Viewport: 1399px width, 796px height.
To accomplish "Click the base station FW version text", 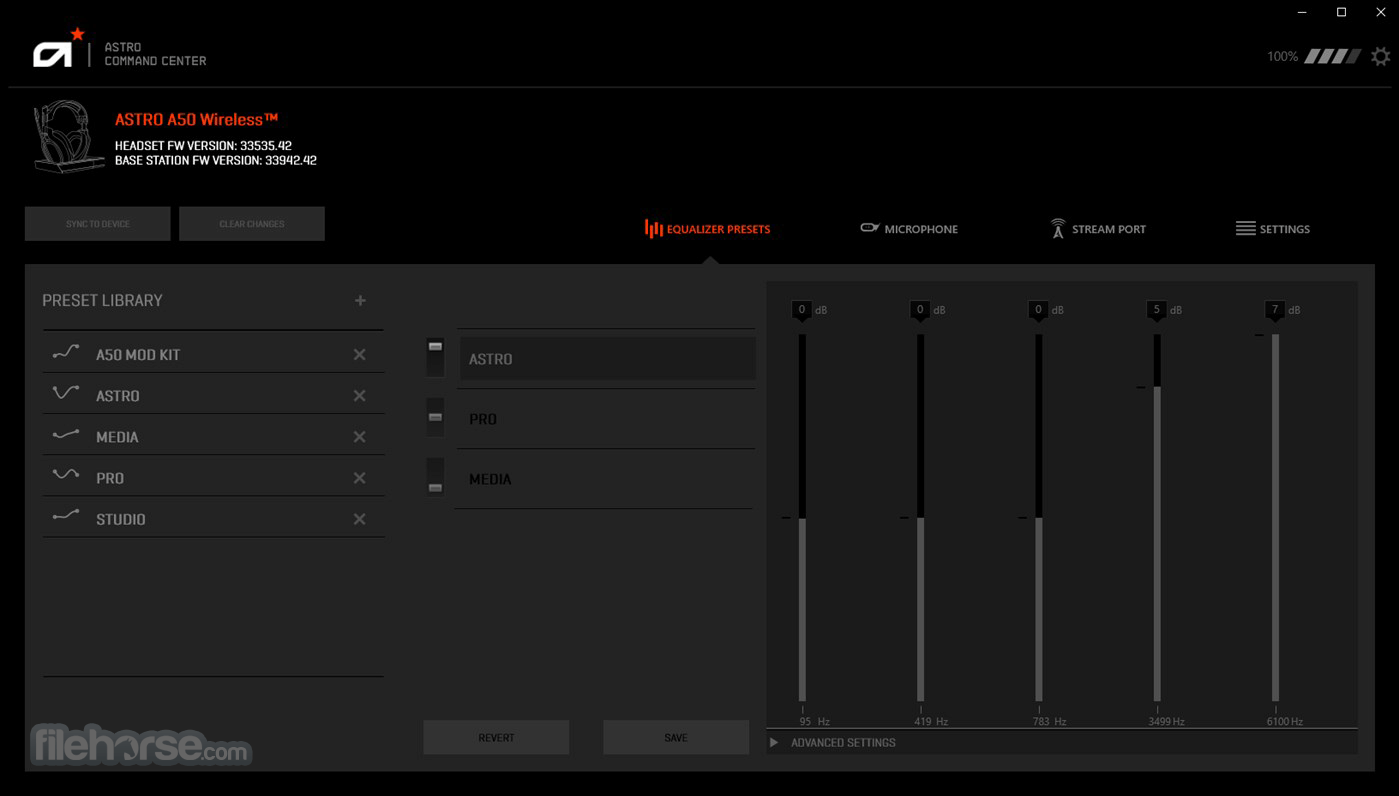I will click(x=216, y=160).
